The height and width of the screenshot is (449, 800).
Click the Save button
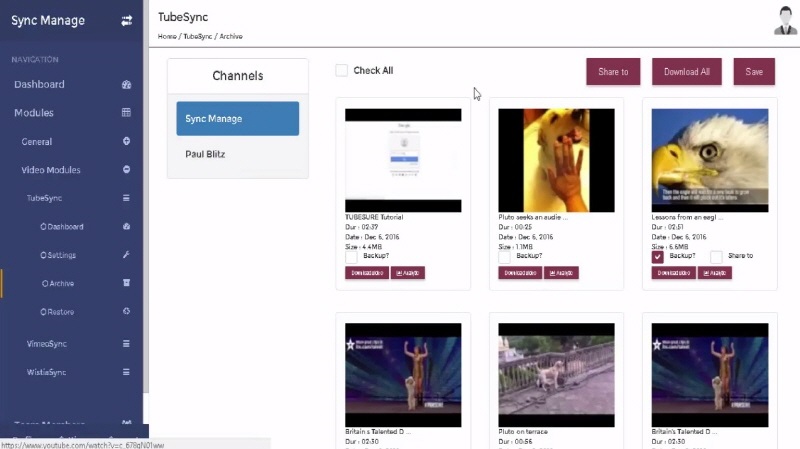click(754, 72)
